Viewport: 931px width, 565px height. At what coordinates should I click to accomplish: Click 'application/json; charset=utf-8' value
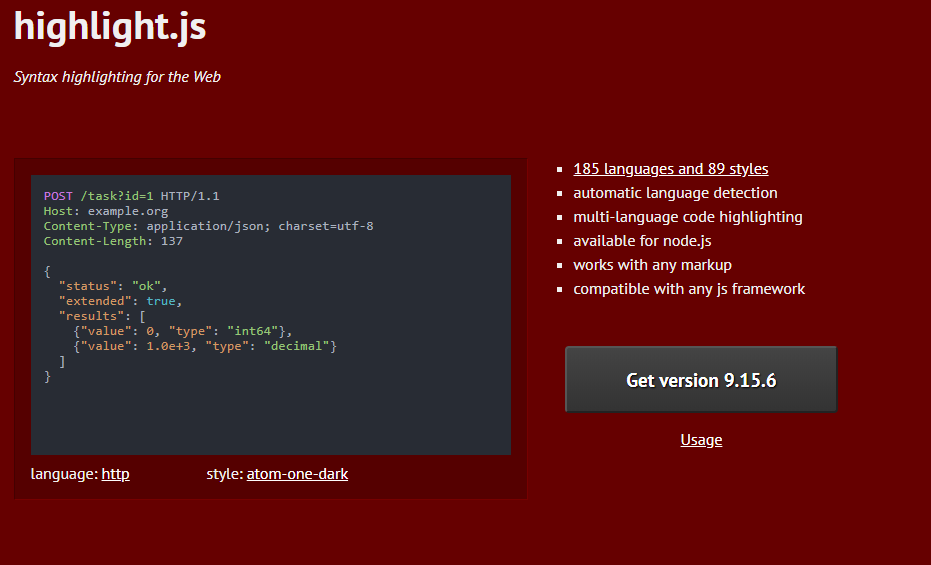(260, 226)
